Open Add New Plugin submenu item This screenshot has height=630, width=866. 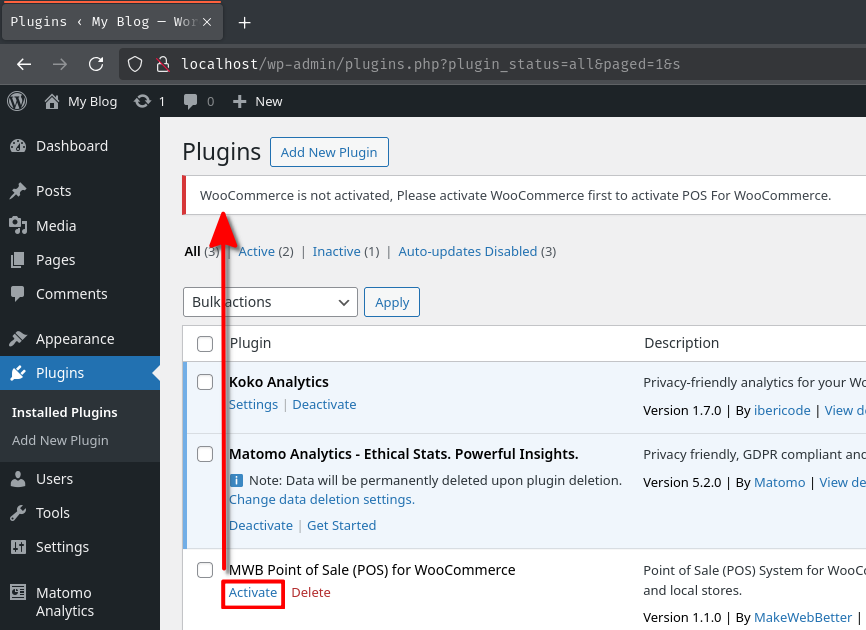[60, 441]
